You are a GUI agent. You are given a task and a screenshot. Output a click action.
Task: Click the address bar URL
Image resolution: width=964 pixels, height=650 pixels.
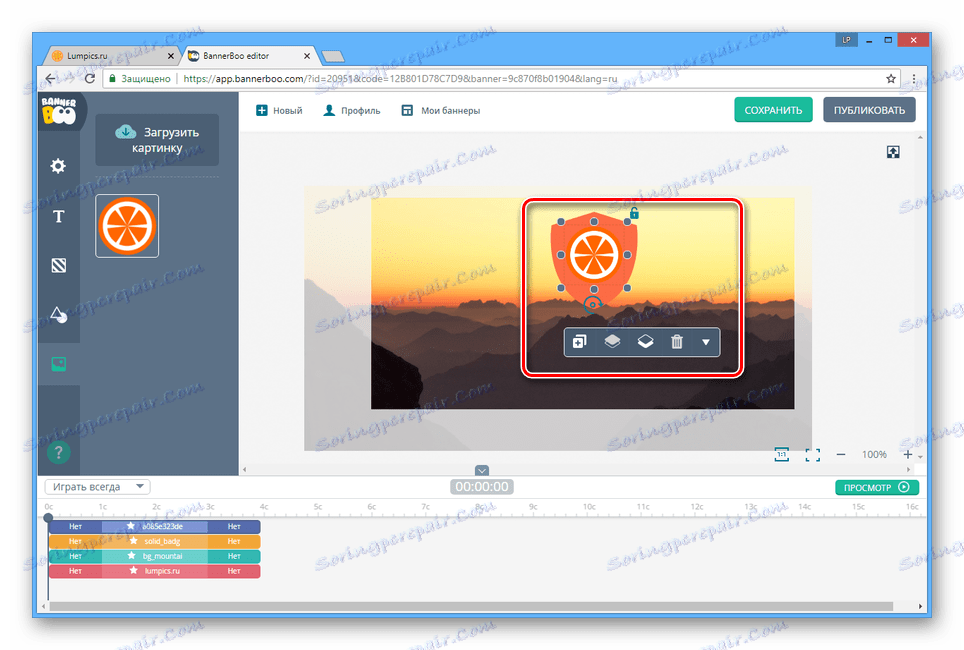[400, 79]
